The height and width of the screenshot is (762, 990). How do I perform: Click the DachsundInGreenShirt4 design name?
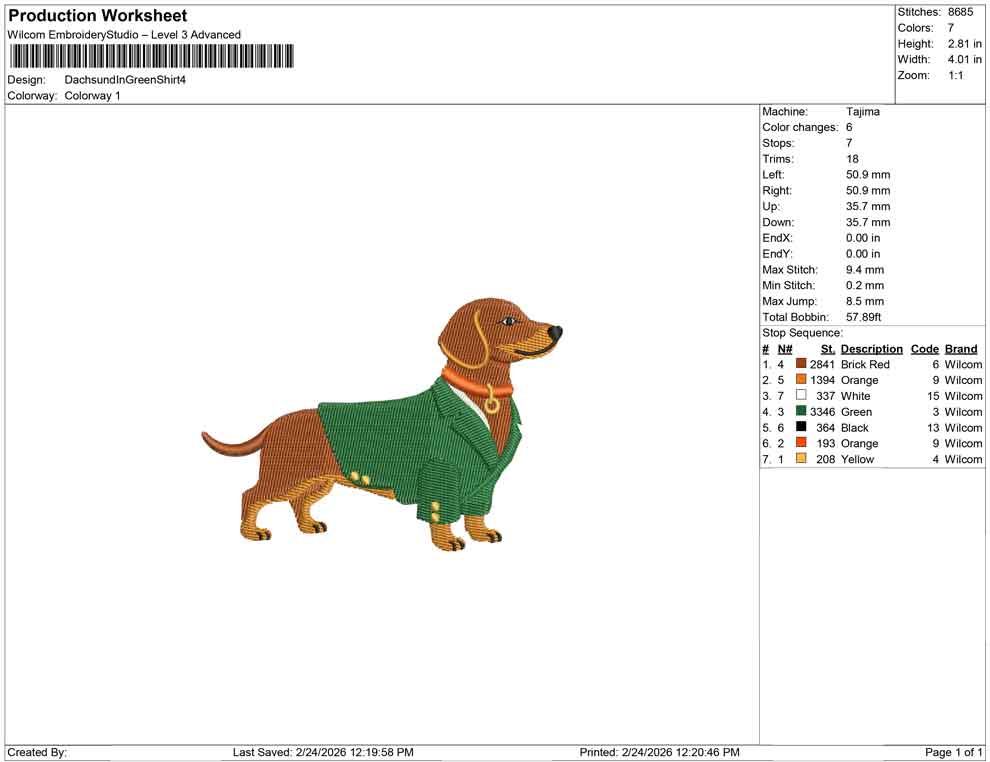[x=125, y=81]
